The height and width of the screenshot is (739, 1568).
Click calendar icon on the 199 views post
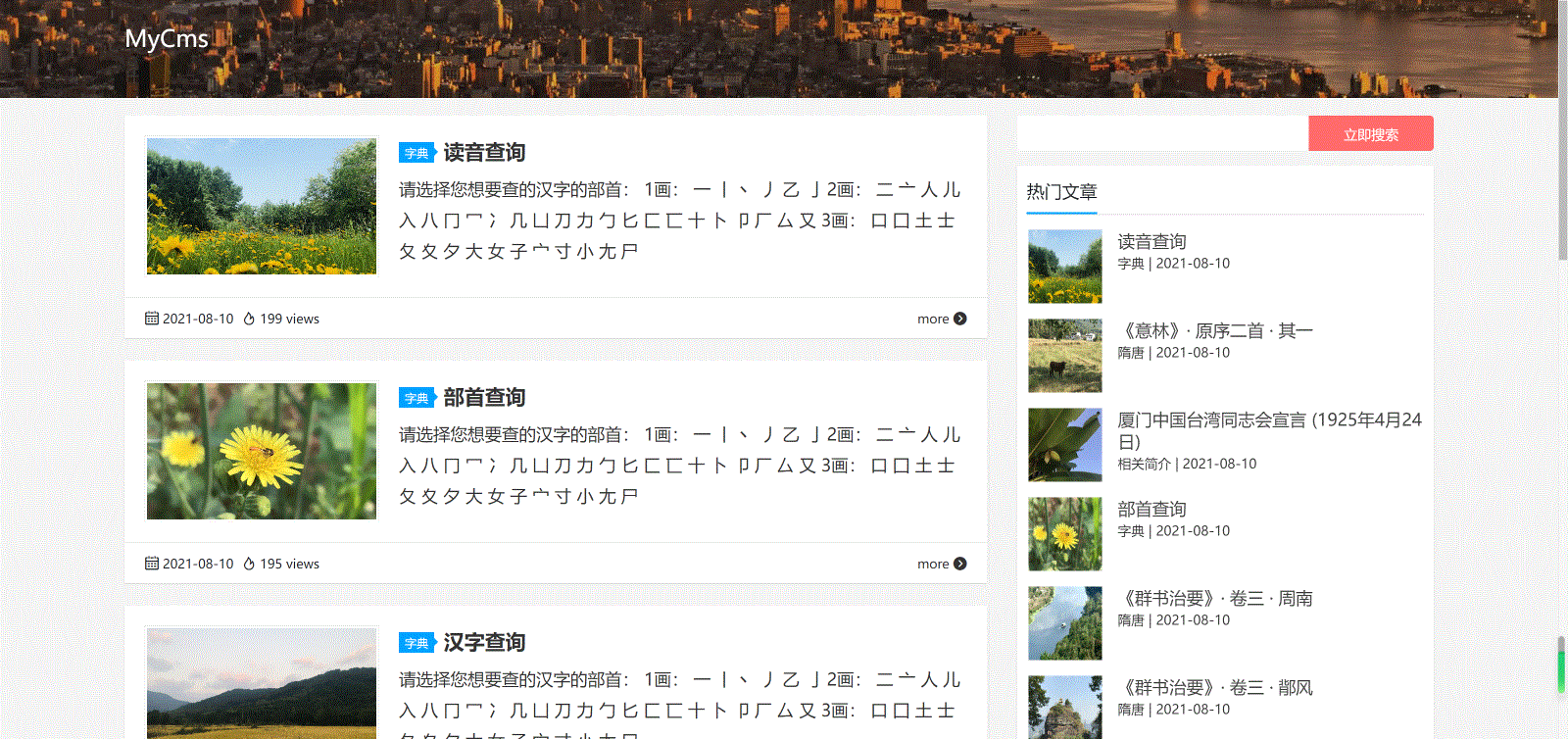152,319
